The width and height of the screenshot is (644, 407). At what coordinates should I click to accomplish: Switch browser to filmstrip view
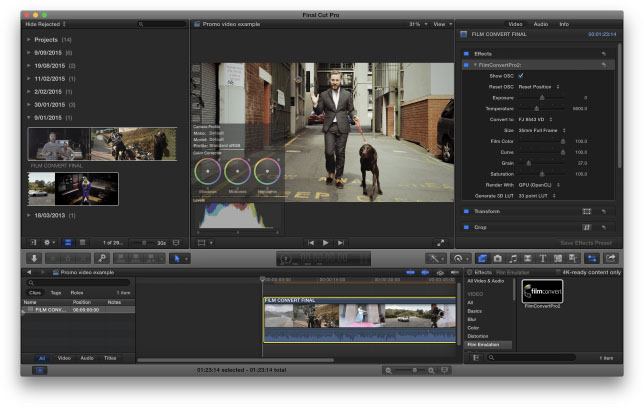coord(68,243)
